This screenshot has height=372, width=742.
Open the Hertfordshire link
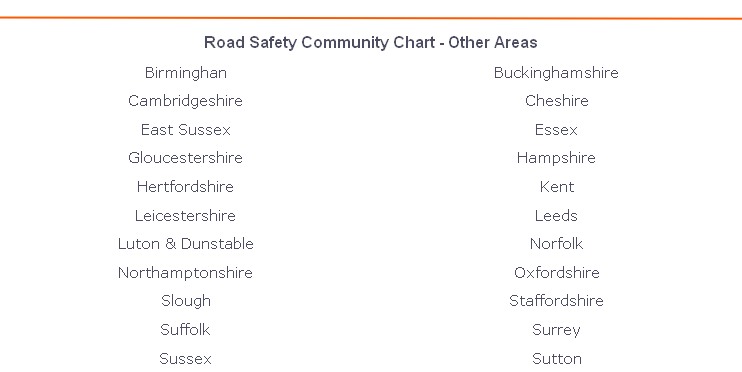click(185, 186)
